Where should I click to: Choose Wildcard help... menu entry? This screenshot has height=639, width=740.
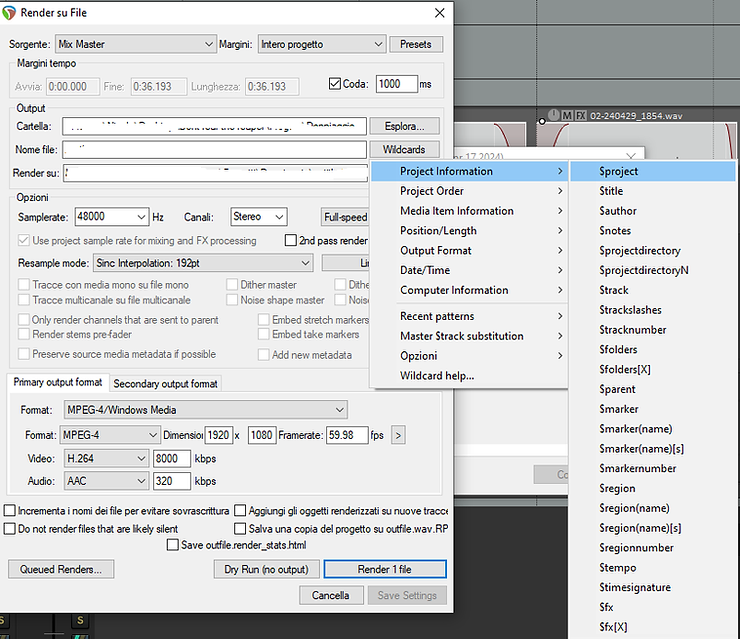point(470,376)
